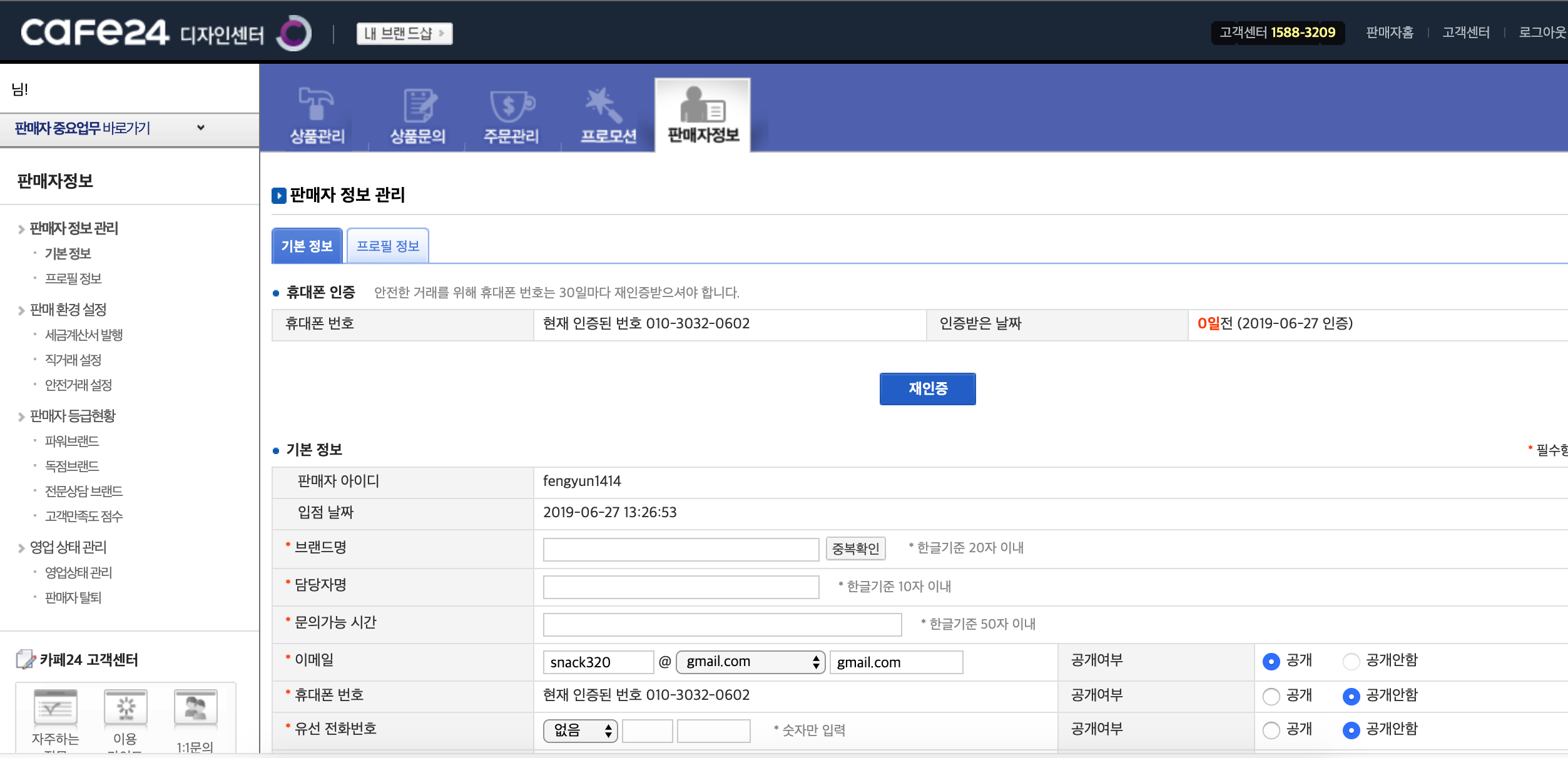Select 공개안함 for the email row

tap(1351, 661)
